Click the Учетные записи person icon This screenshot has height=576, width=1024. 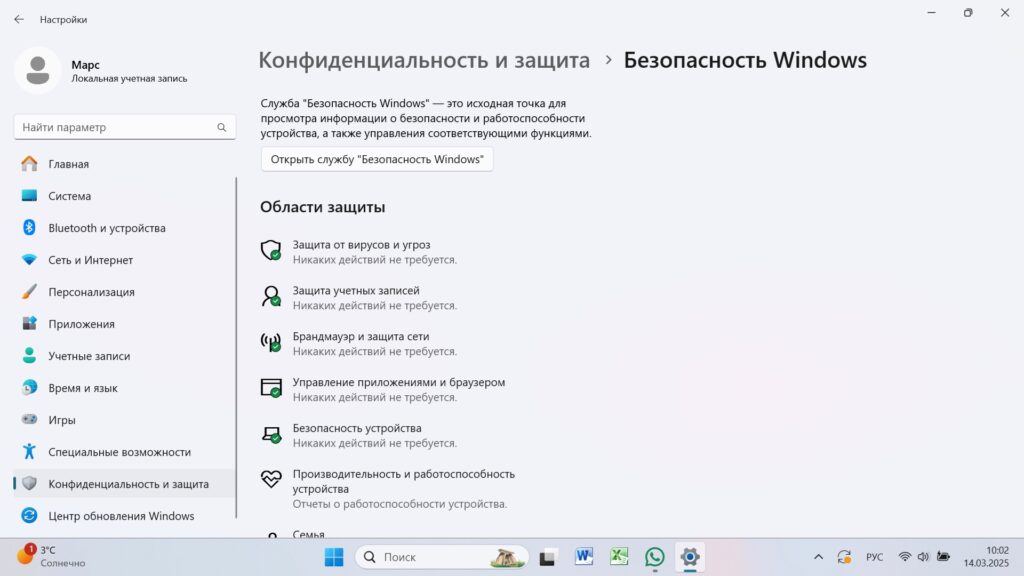coord(29,356)
